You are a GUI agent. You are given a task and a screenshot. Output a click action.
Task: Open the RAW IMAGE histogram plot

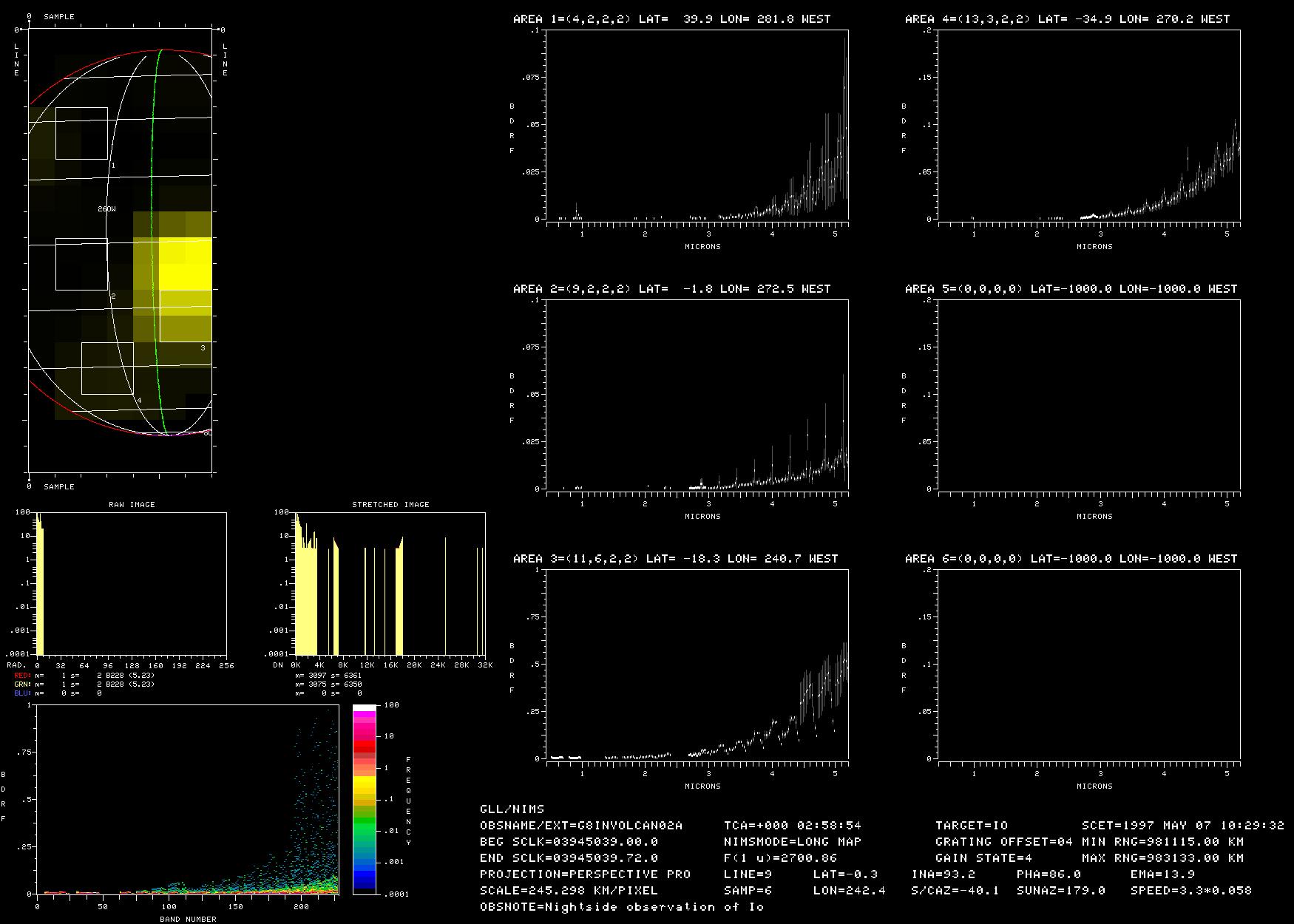click(x=132, y=583)
